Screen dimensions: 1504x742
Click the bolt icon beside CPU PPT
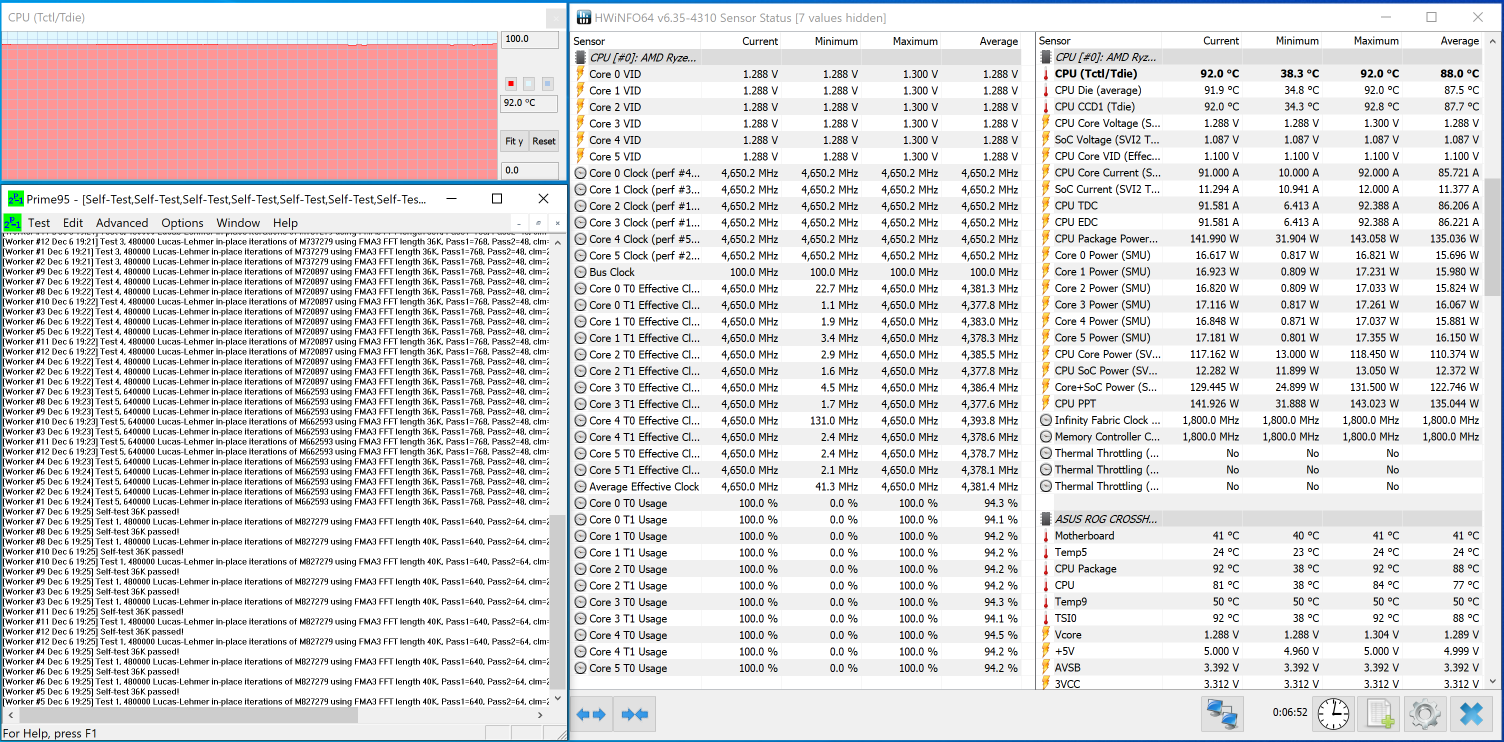1046,404
